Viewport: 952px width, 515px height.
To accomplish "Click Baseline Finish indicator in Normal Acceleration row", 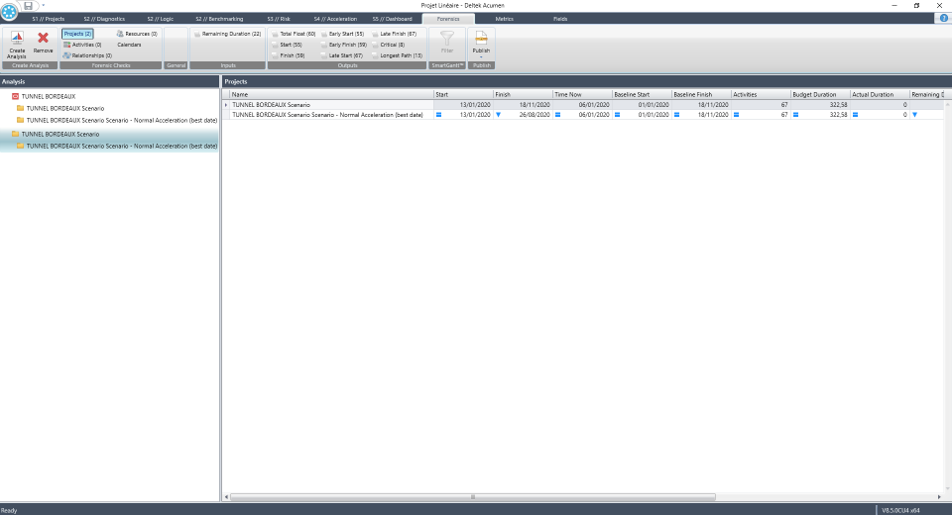I will (x=677, y=115).
